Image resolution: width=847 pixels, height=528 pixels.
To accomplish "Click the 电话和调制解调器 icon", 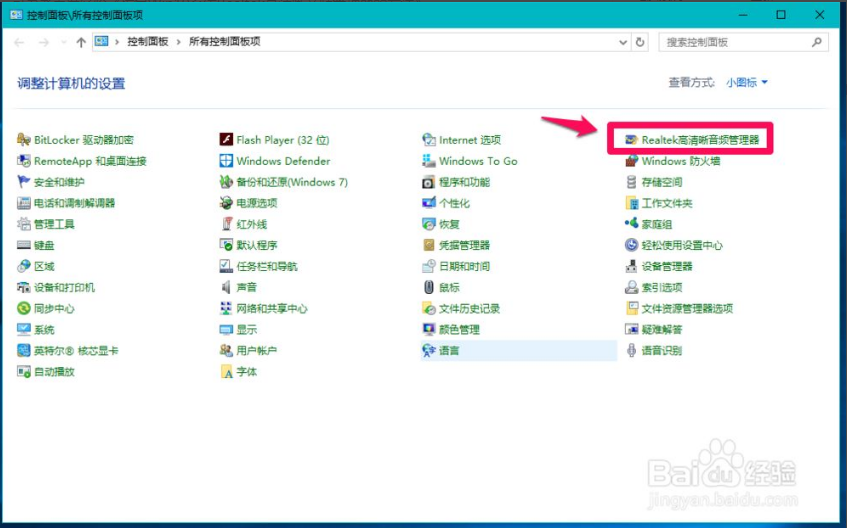I will pos(24,203).
